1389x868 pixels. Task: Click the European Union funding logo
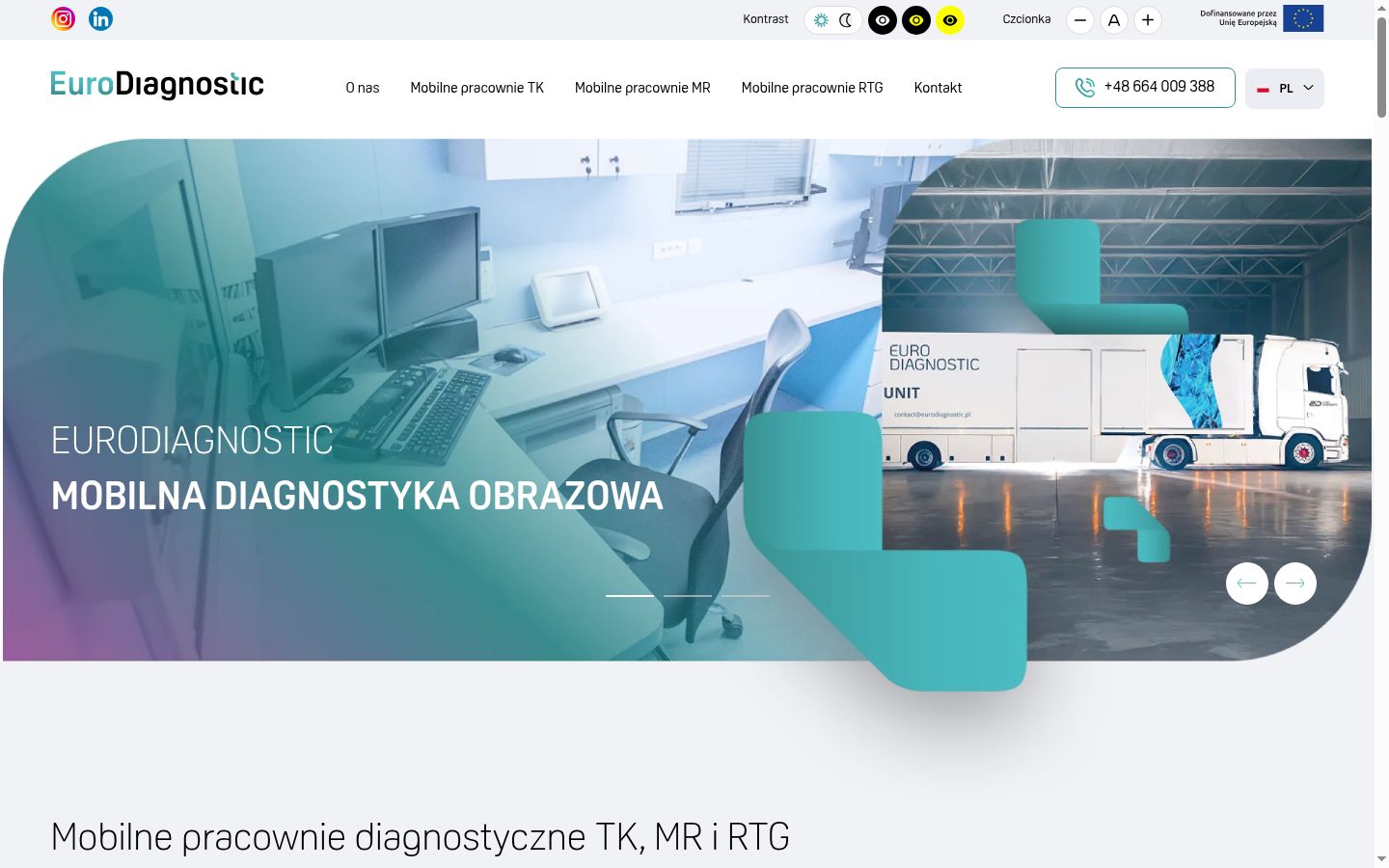1262,18
